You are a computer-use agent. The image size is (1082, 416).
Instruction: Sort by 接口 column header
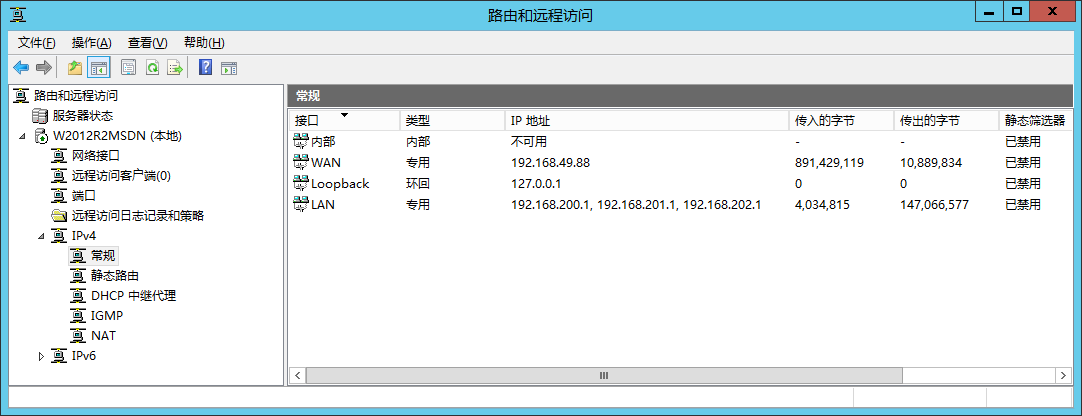344,121
